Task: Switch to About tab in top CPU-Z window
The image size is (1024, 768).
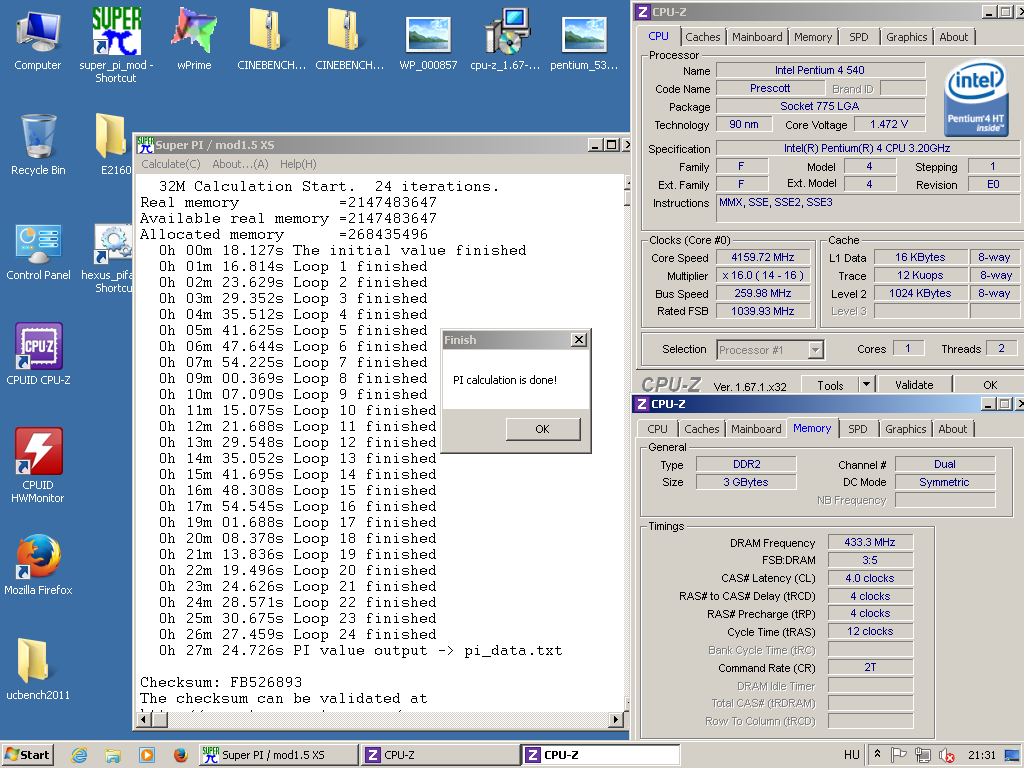Action: (953, 37)
